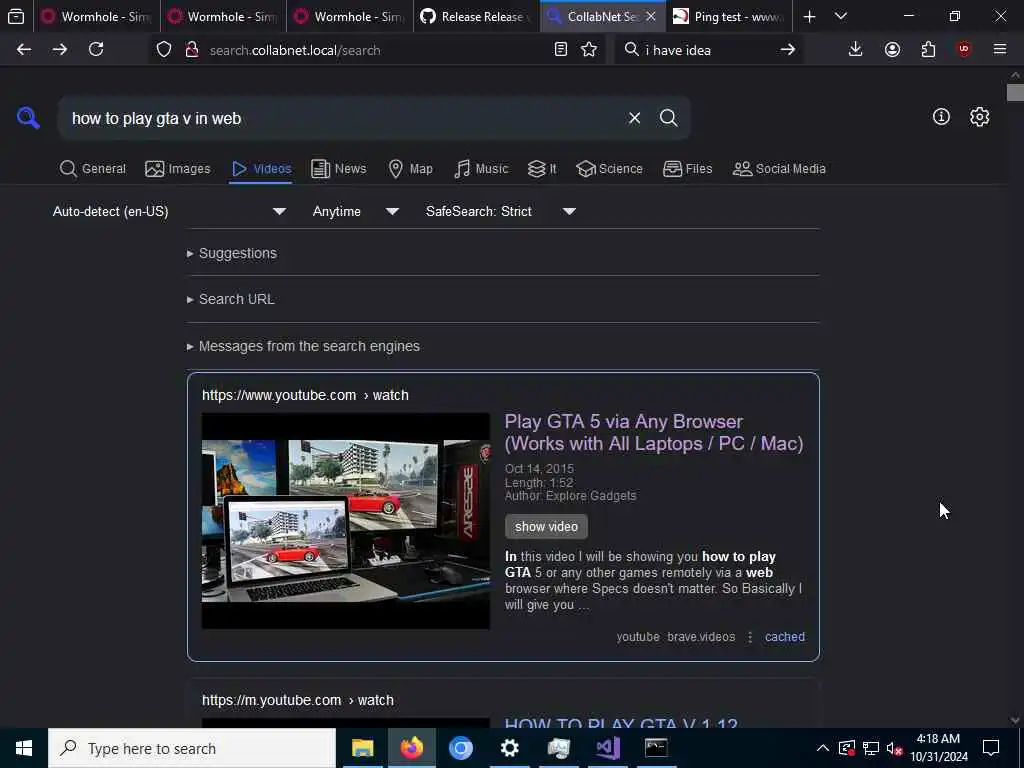Click the youtube.com watch URL of first result
1024x768 pixels.
pos(305,395)
